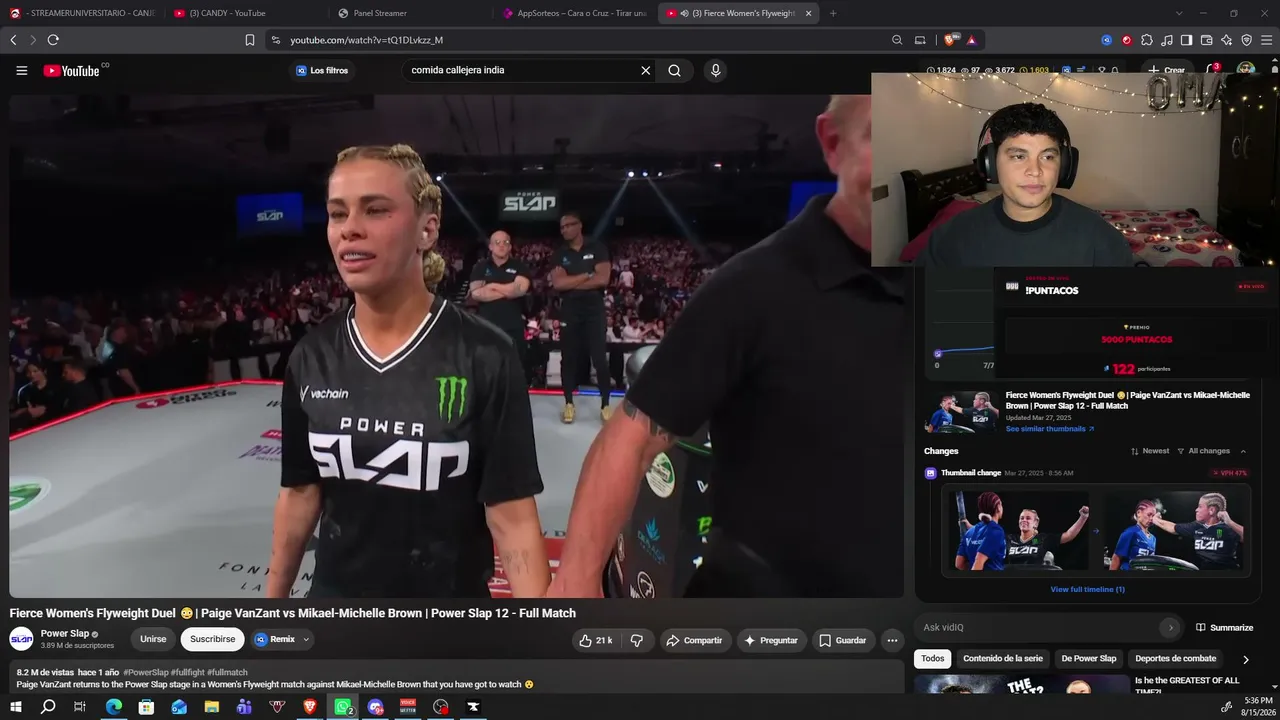Select the 'De Power Slap' chip
The image size is (1280, 720).
(1089, 659)
